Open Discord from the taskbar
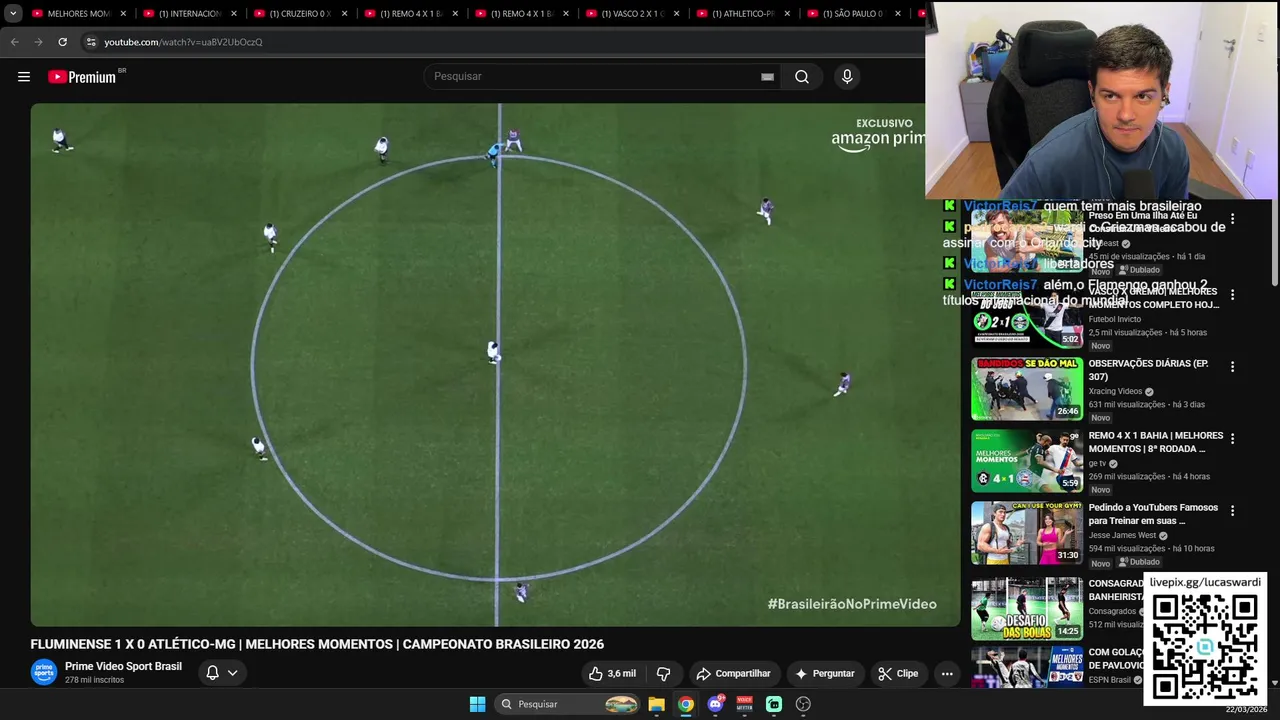The image size is (1280, 720). pos(715,704)
